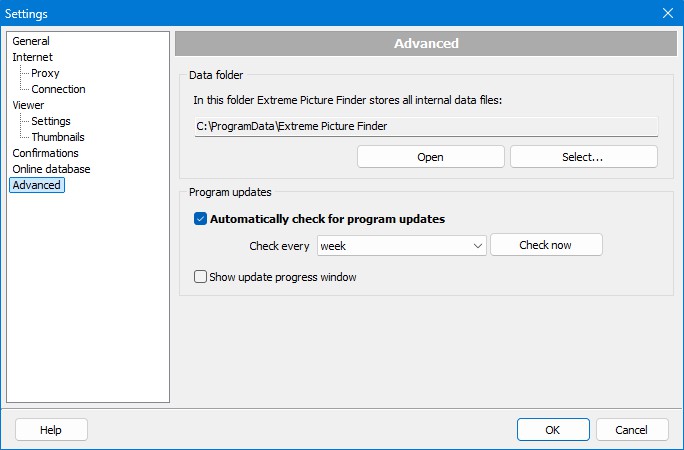Image resolution: width=684 pixels, height=450 pixels.
Task: Select Online database settings
Action: click(x=51, y=169)
